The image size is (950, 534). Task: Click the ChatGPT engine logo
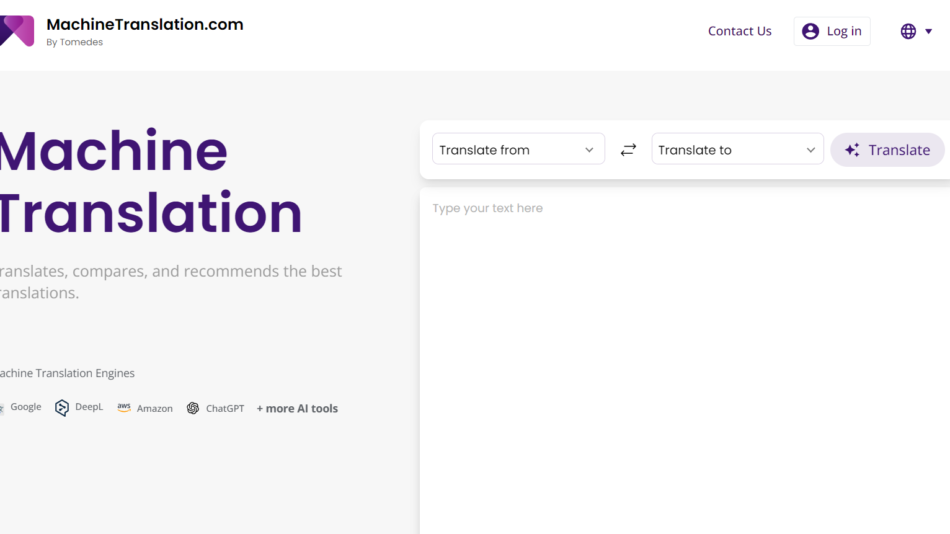193,408
